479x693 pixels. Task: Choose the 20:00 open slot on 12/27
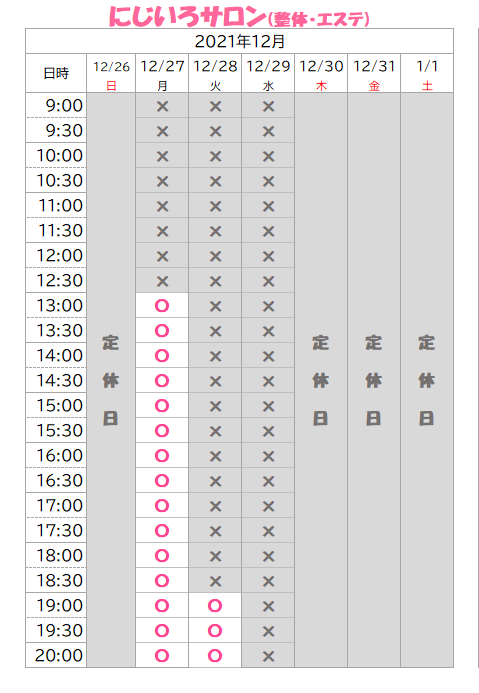click(162, 655)
